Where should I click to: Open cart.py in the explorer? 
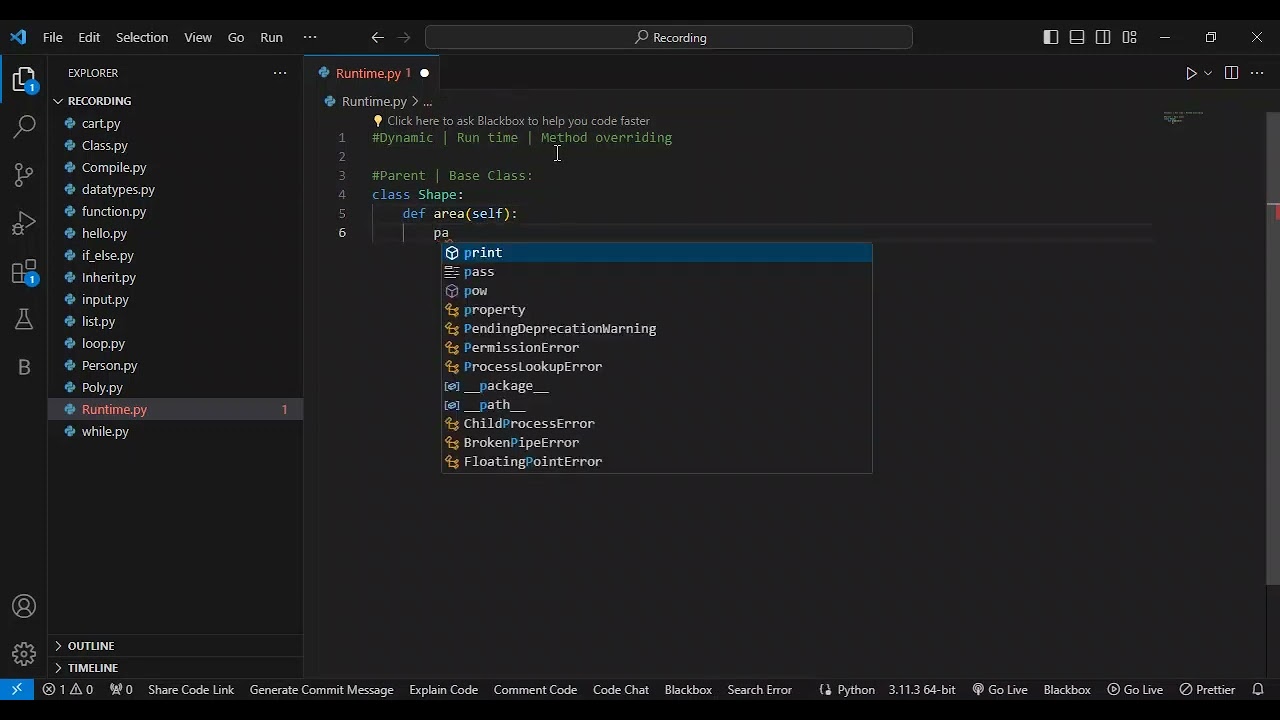pos(176,123)
